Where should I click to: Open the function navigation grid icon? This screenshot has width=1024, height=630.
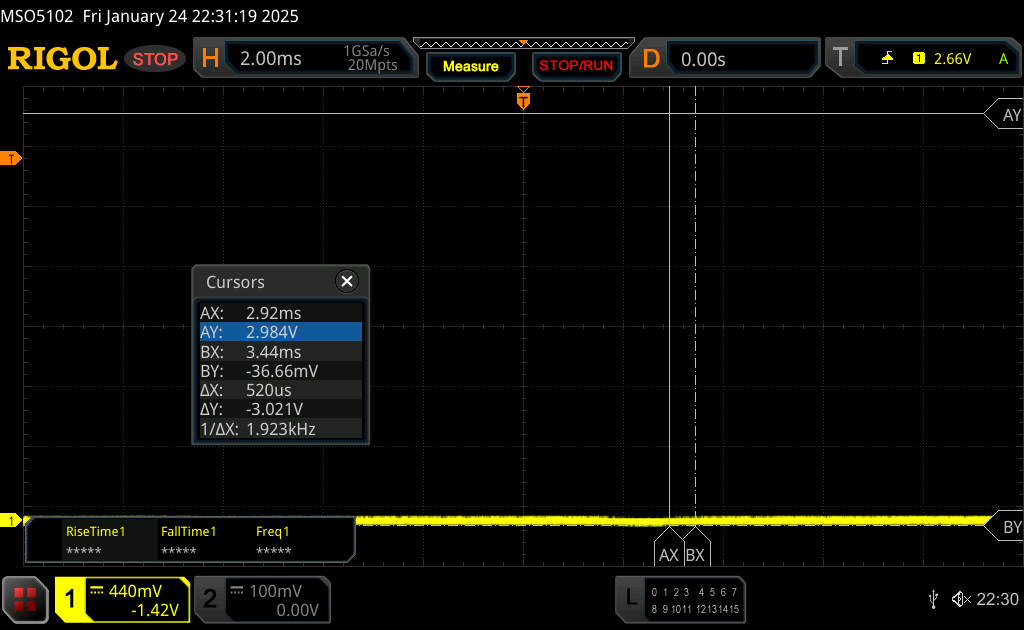point(25,599)
